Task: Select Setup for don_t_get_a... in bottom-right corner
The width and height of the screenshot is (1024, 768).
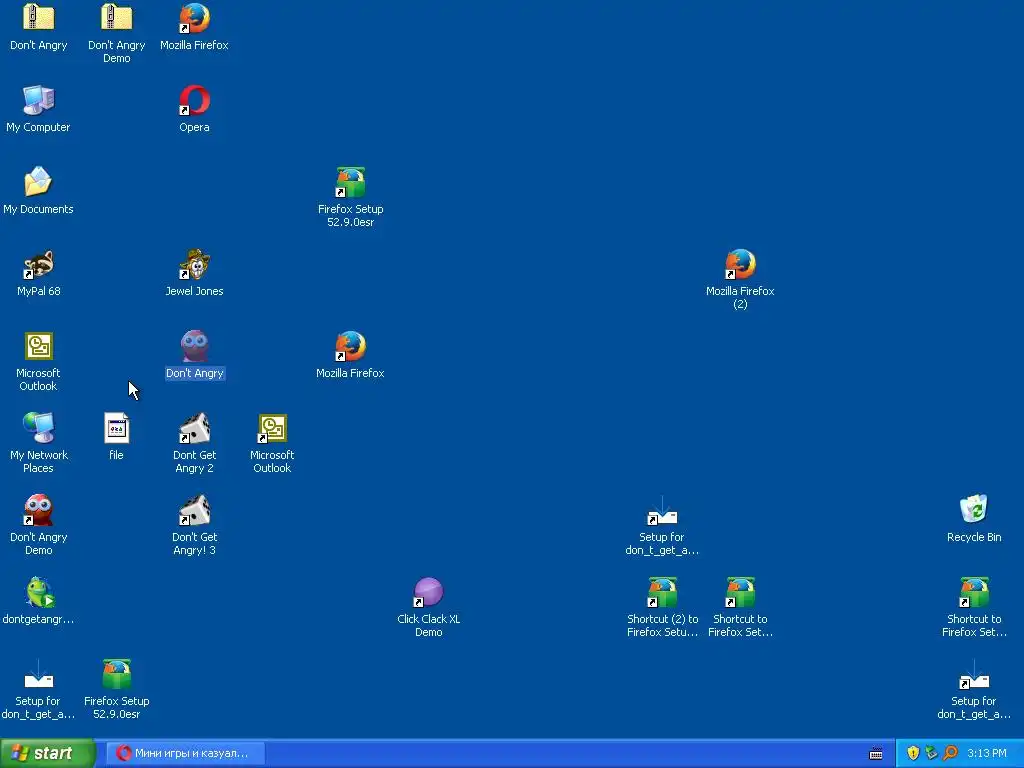Action: pyautogui.click(x=974, y=675)
